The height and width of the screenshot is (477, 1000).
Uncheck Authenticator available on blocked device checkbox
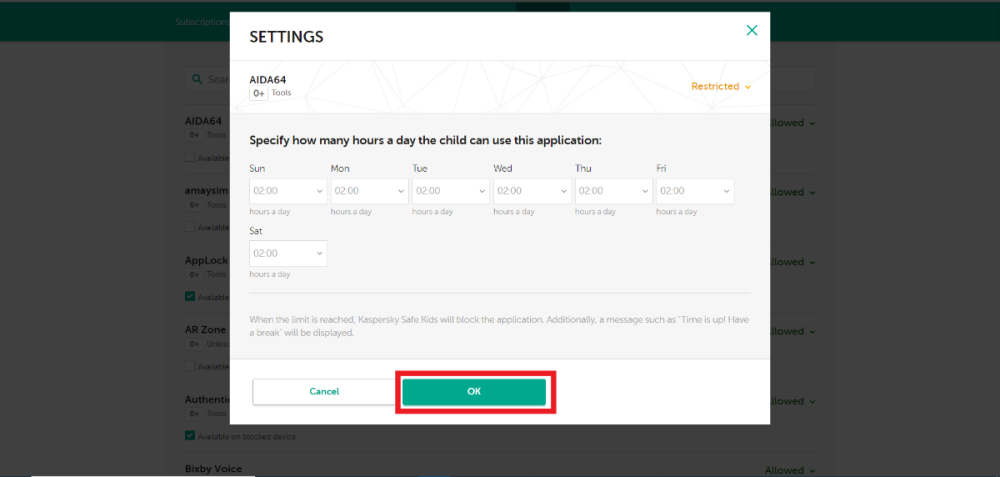[x=190, y=436]
